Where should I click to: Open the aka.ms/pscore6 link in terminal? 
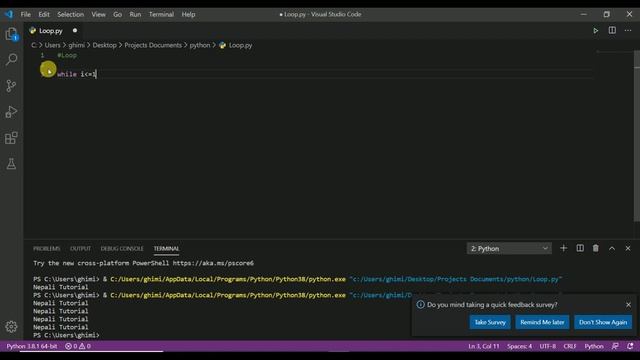tap(213, 263)
